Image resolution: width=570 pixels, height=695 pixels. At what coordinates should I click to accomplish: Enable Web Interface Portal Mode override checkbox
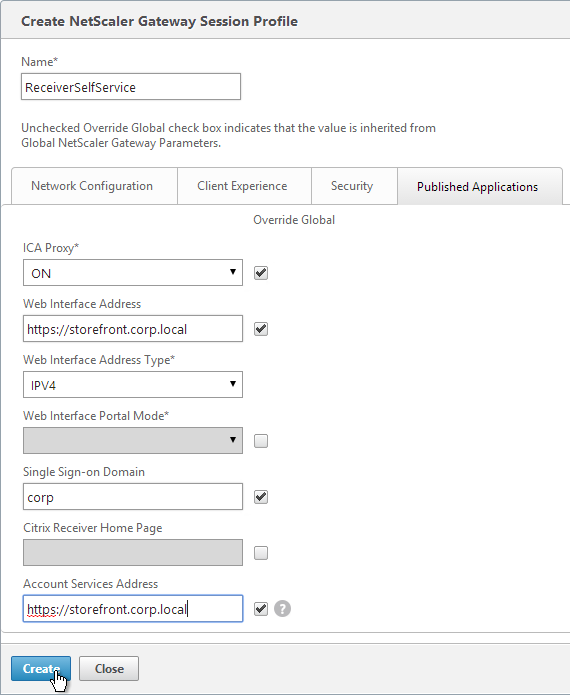point(261,441)
